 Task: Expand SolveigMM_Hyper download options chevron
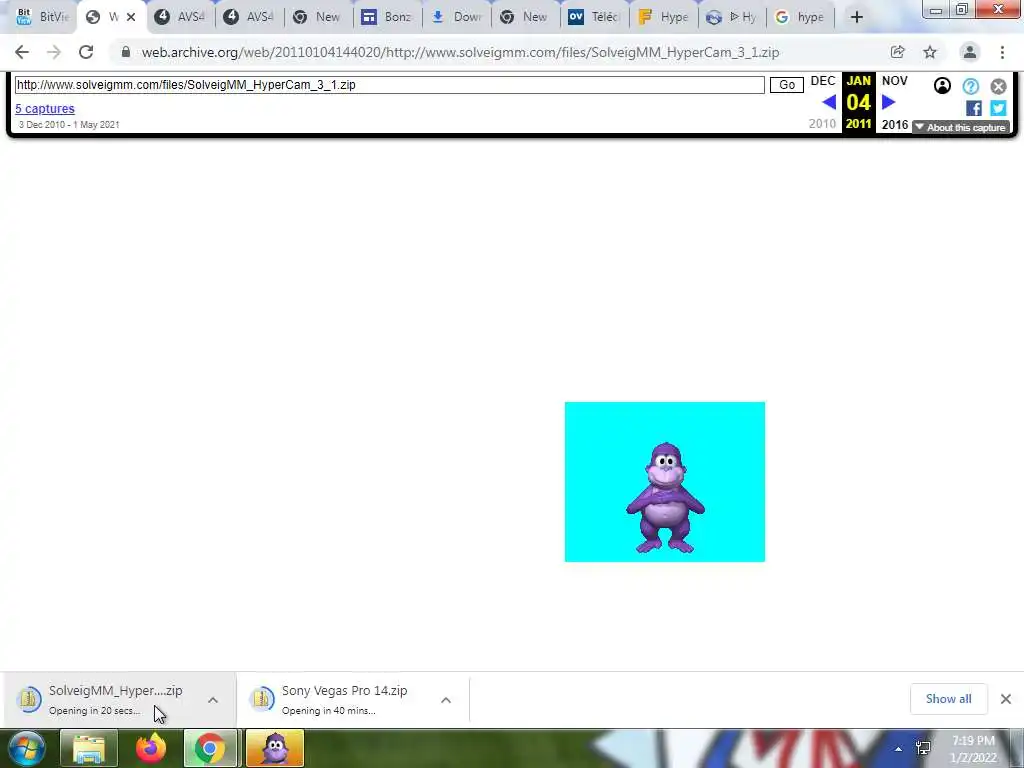click(x=213, y=699)
